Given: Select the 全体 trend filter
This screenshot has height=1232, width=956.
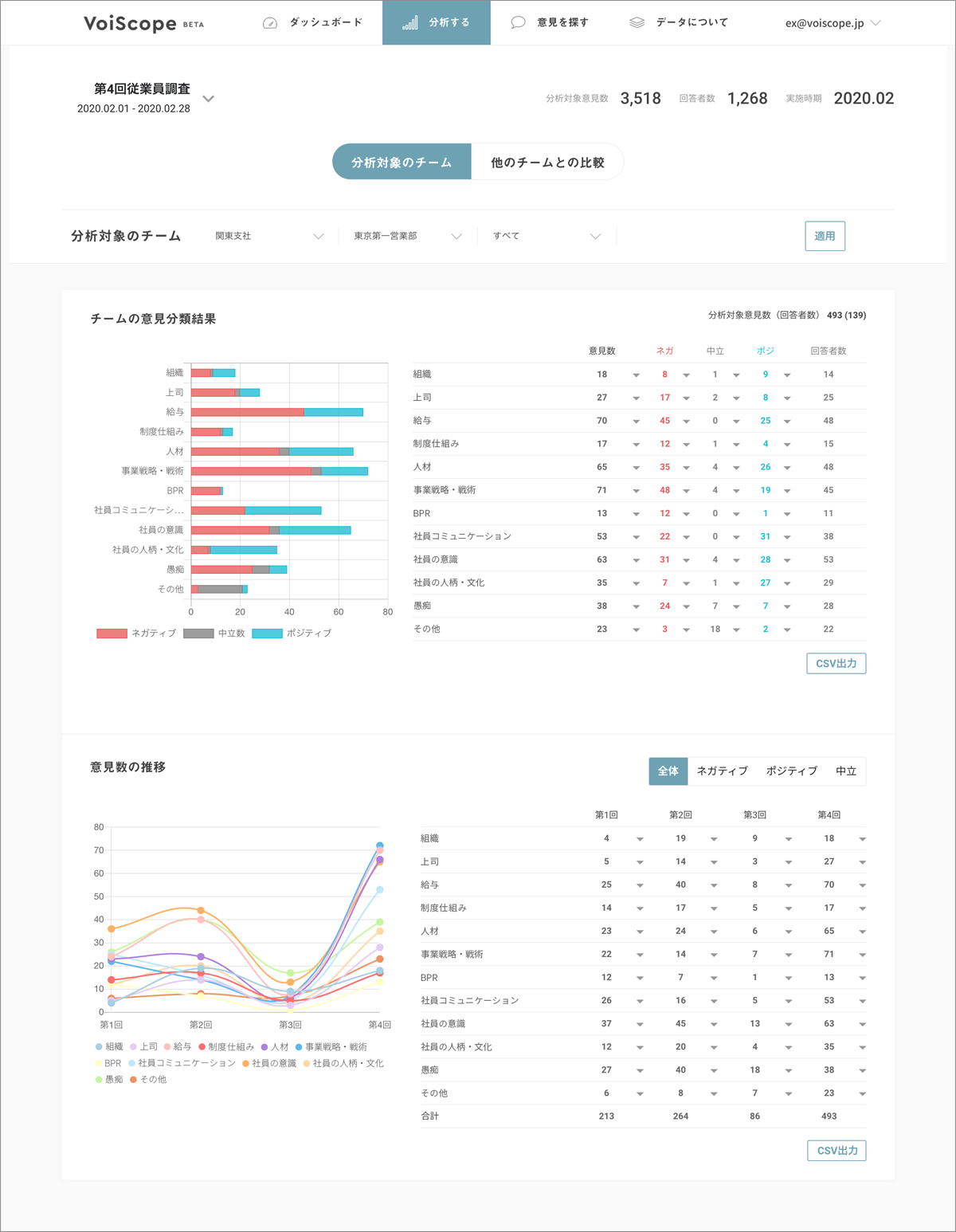Looking at the screenshot, I should (x=668, y=771).
